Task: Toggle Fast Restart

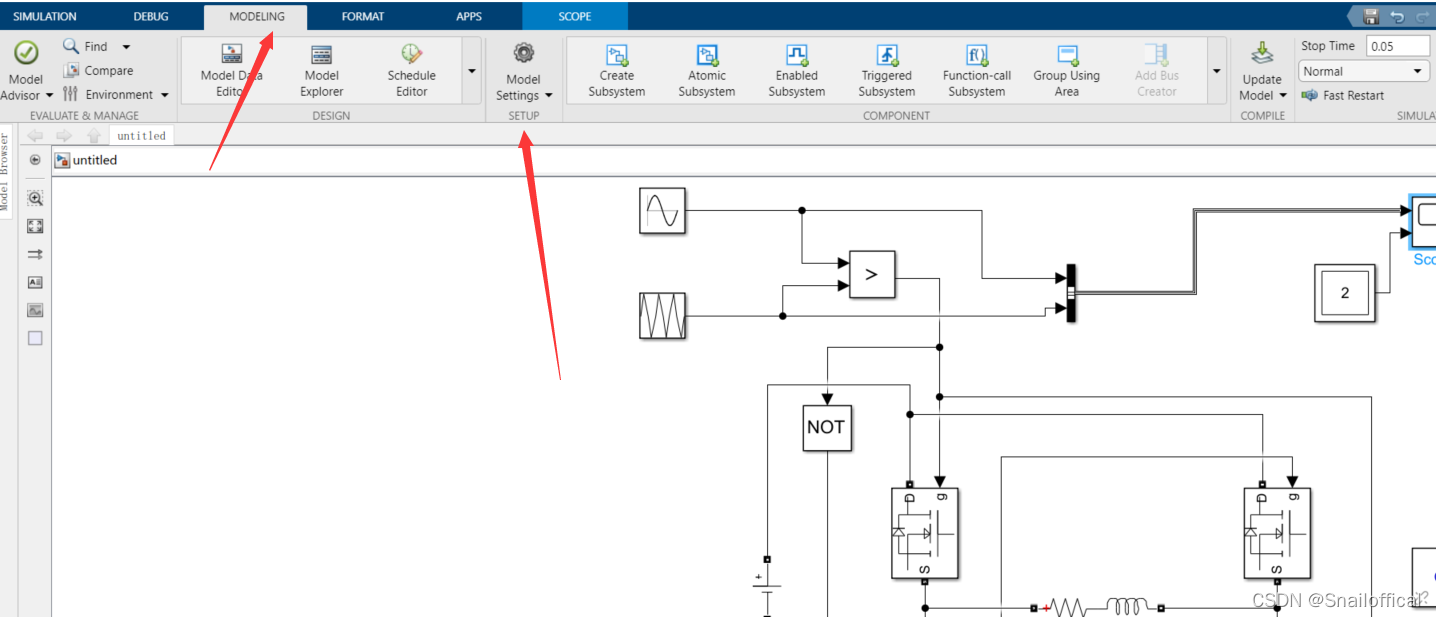Action: click(1343, 95)
